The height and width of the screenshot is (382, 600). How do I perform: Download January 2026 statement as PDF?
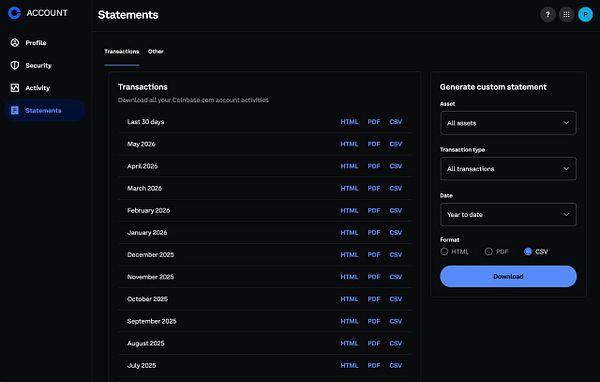[374, 233]
